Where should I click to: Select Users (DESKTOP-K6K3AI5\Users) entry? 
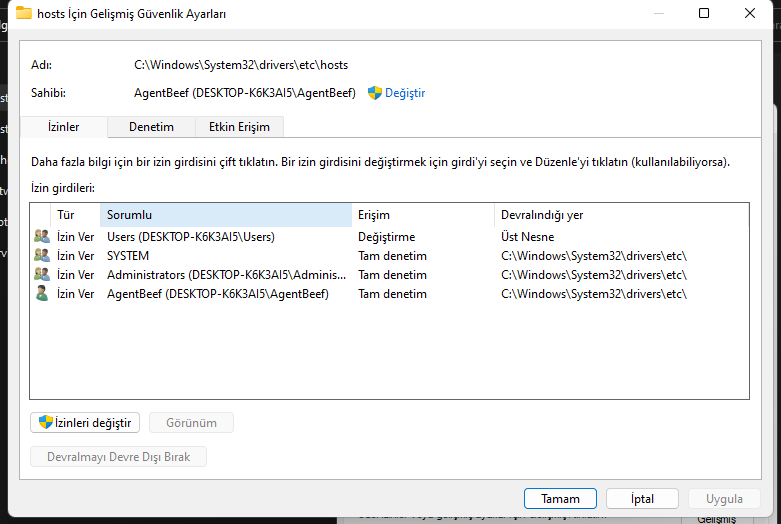click(x=191, y=237)
